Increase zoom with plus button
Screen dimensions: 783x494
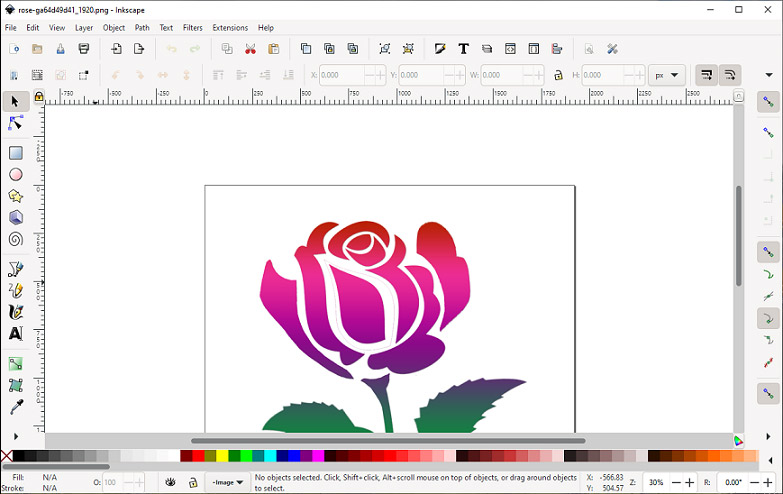coord(690,483)
